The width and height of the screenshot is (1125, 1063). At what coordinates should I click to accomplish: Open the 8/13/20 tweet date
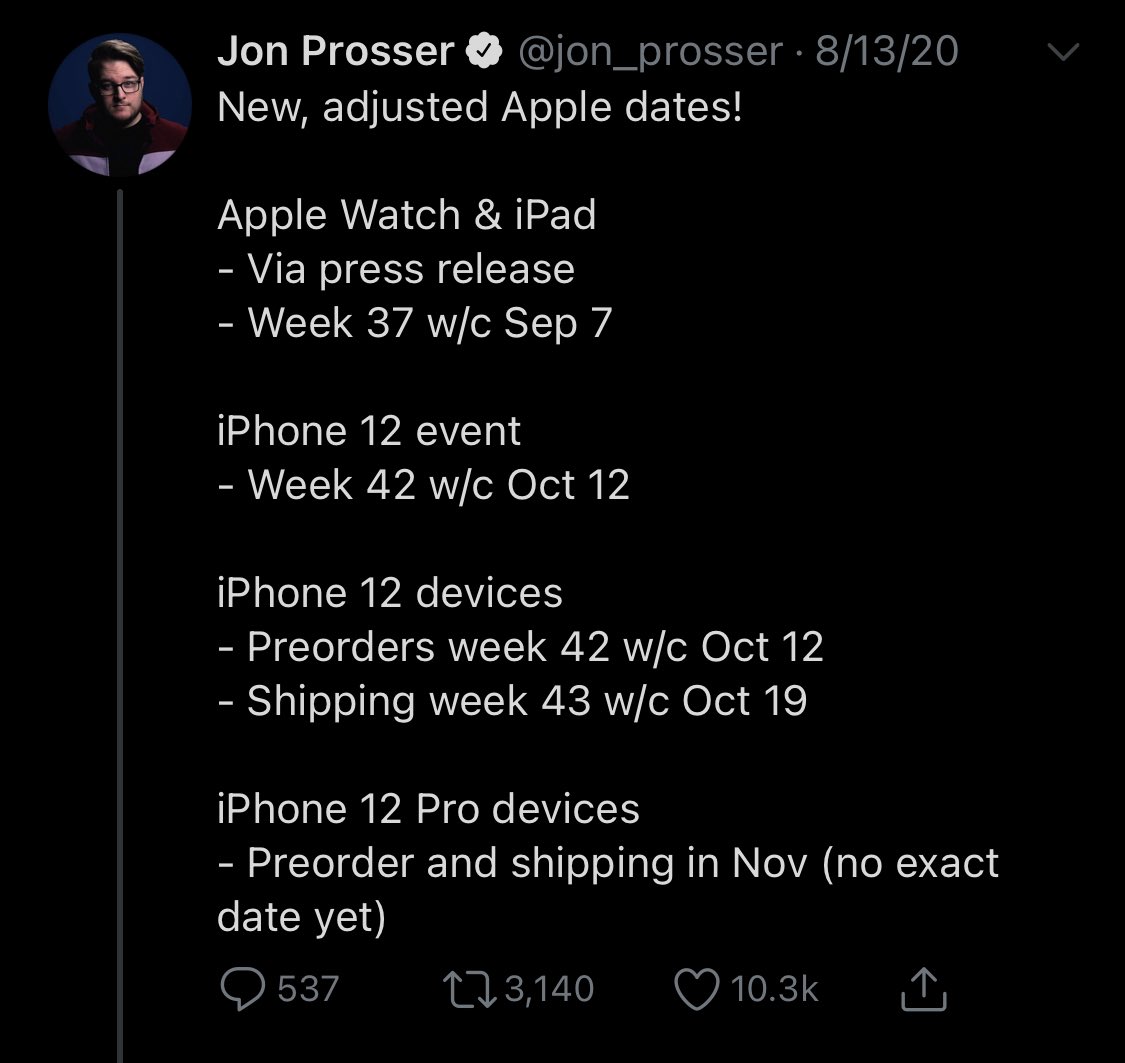click(x=887, y=51)
